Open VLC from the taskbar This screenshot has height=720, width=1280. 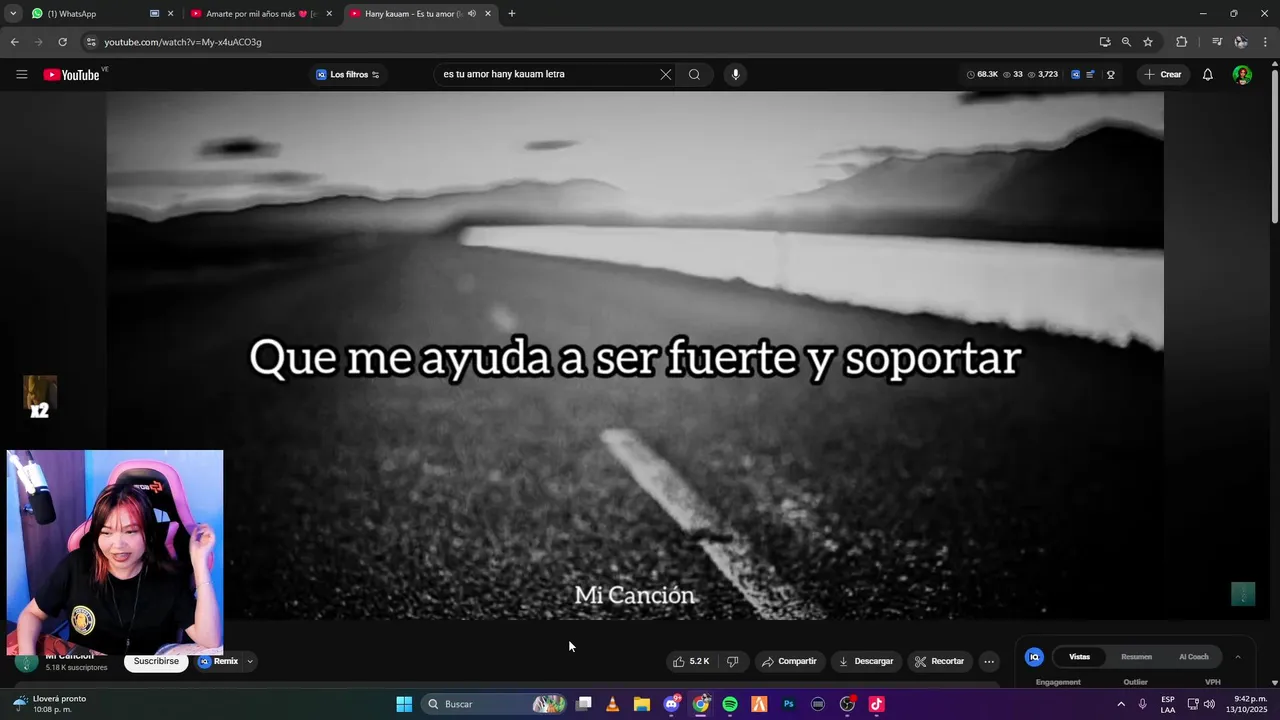tap(613, 704)
